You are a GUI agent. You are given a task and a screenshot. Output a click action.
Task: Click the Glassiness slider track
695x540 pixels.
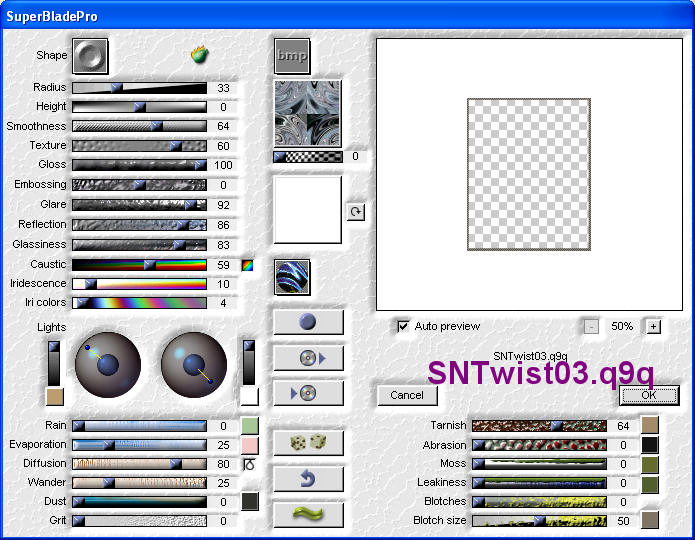pyautogui.click(x=139, y=245)
